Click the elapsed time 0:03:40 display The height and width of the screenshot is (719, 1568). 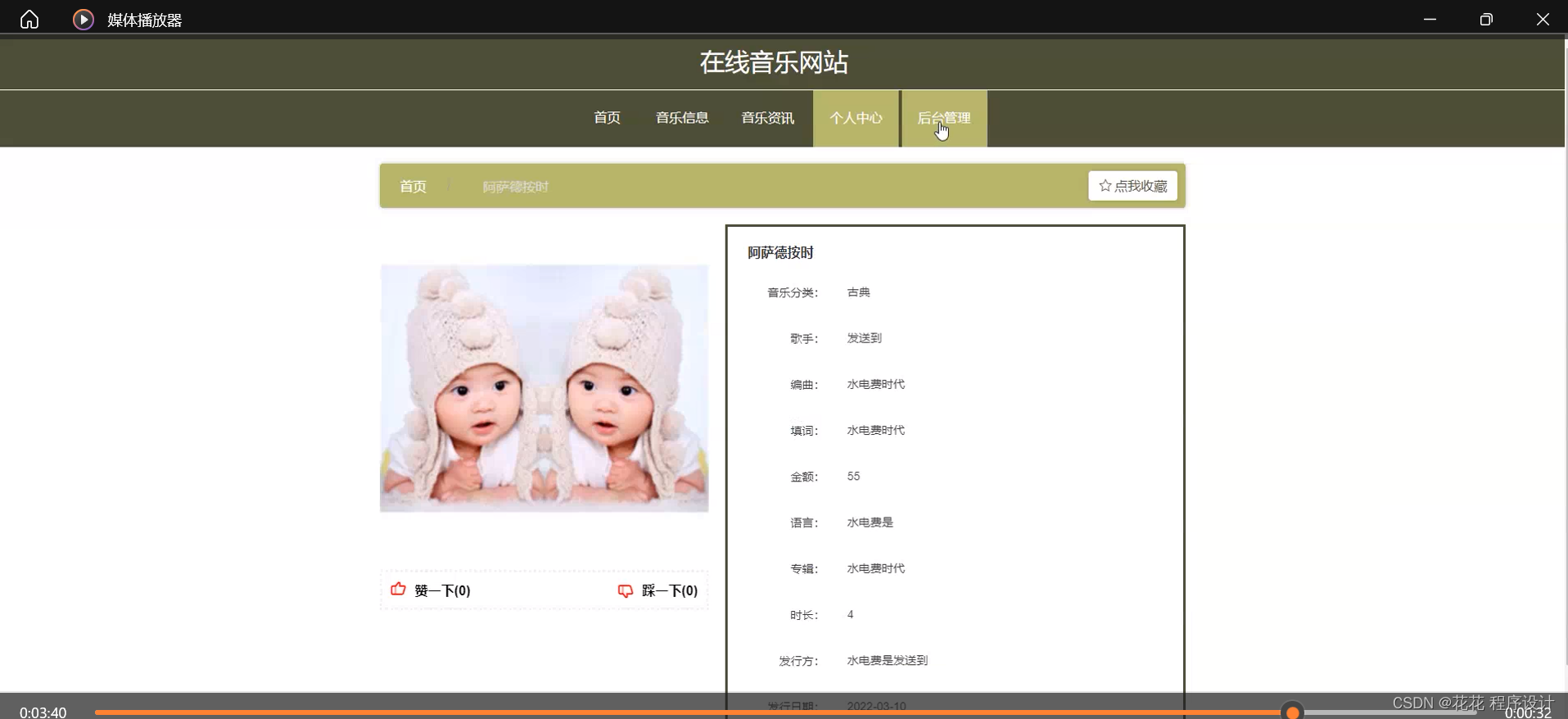click(43, 712)
